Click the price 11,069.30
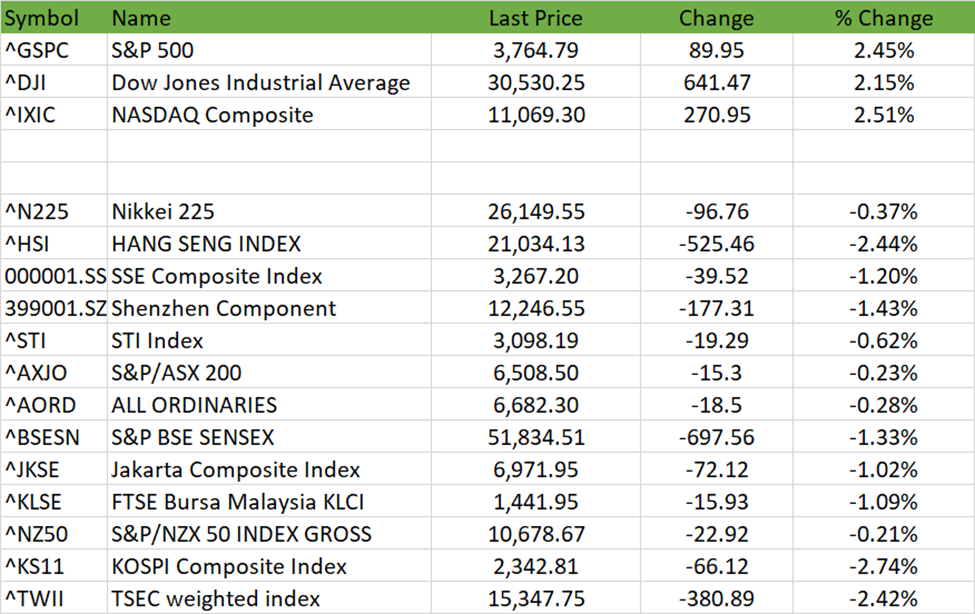 click(536, 114)
